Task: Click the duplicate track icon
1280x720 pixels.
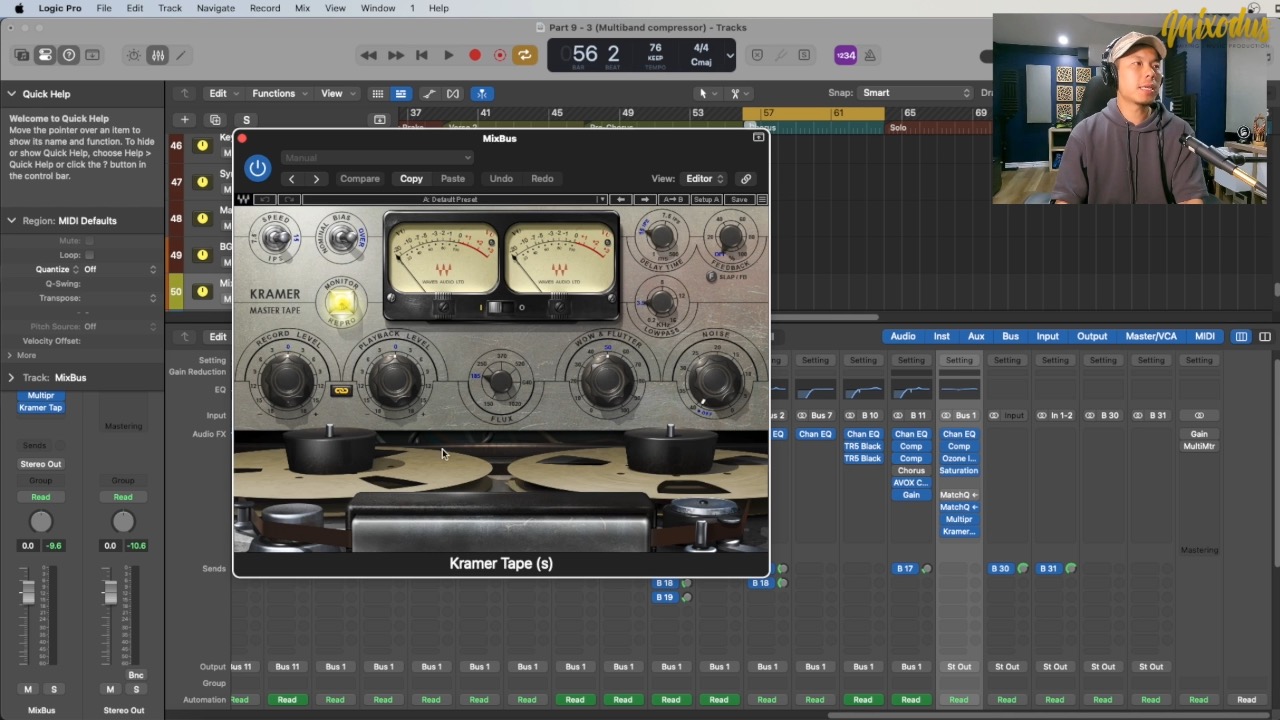Action: pyautogui.click(x=214, y=120)
